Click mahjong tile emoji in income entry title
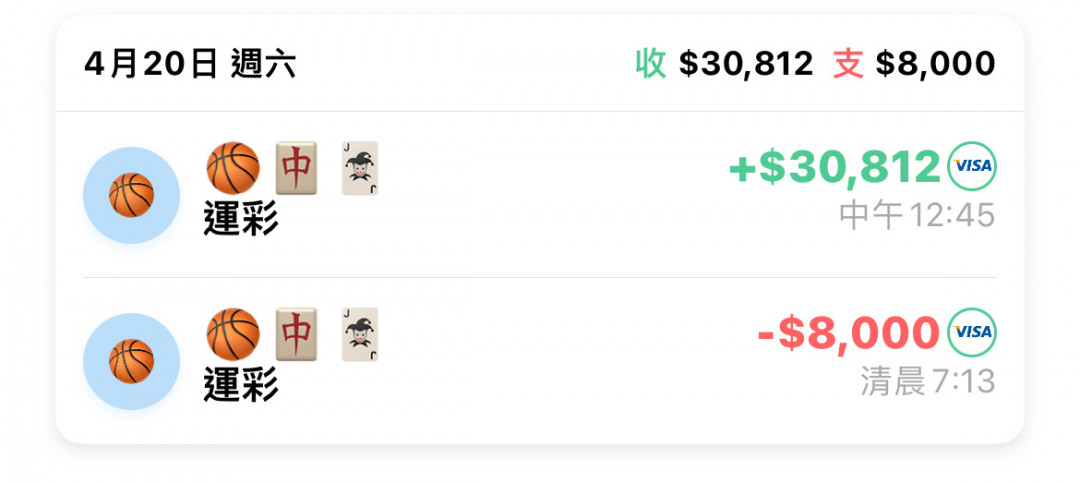This screenshot has width=1080, height=483. [x=296, y=168]
